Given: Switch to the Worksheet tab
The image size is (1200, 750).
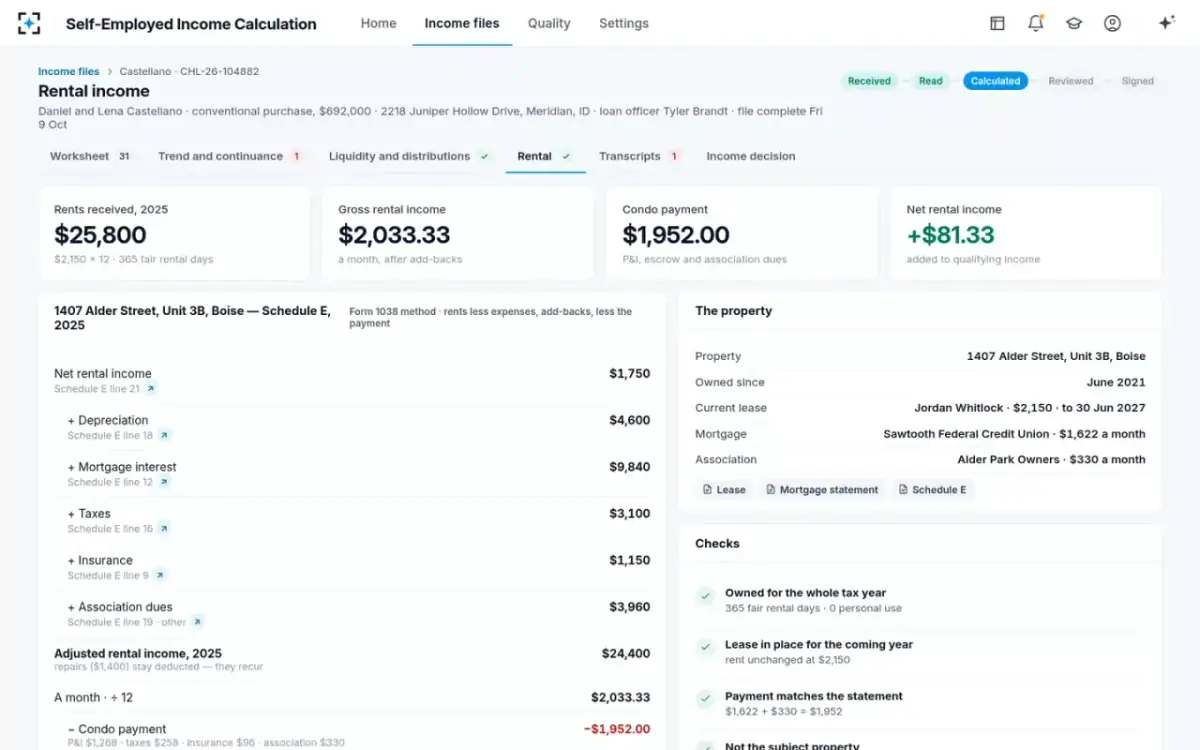Looking at the screenshot, I should (90, 156).
